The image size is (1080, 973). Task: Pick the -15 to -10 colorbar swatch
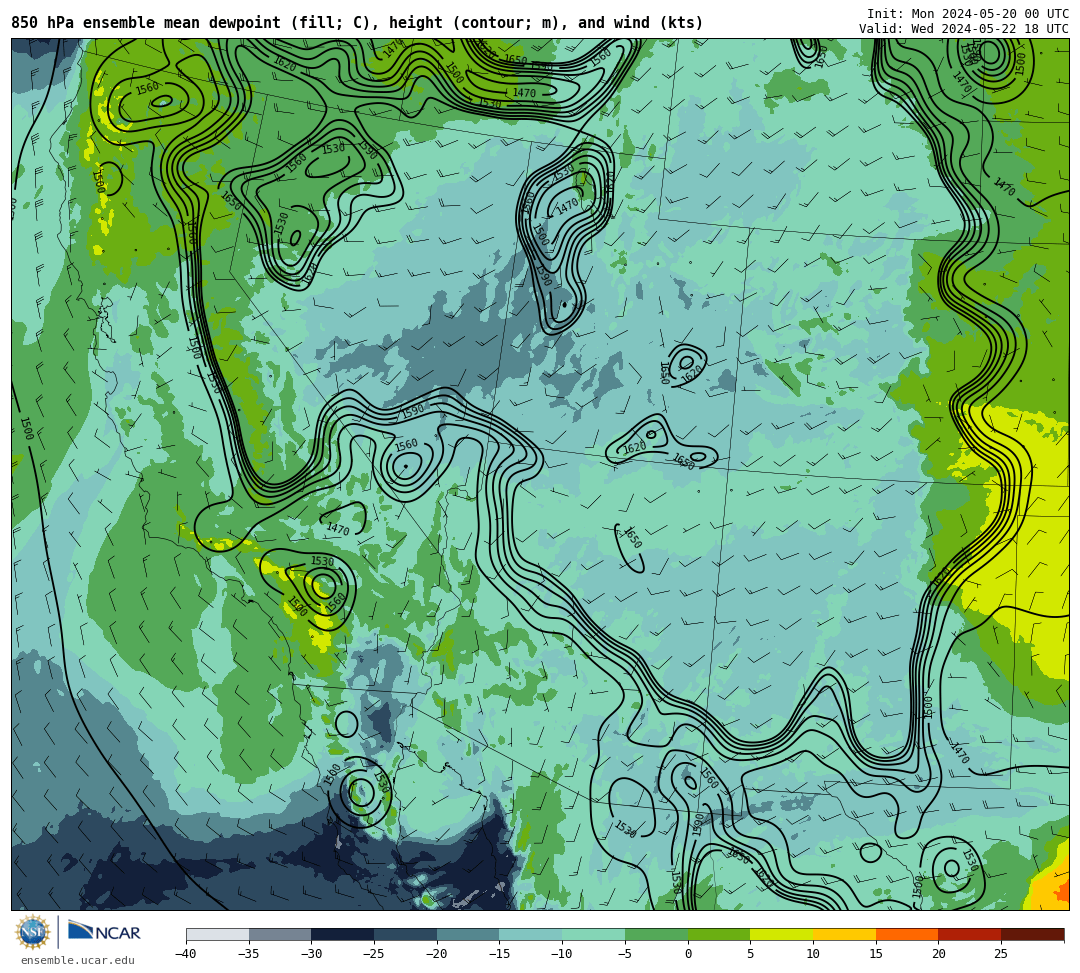pyautogui.click(x=531, y=934)
